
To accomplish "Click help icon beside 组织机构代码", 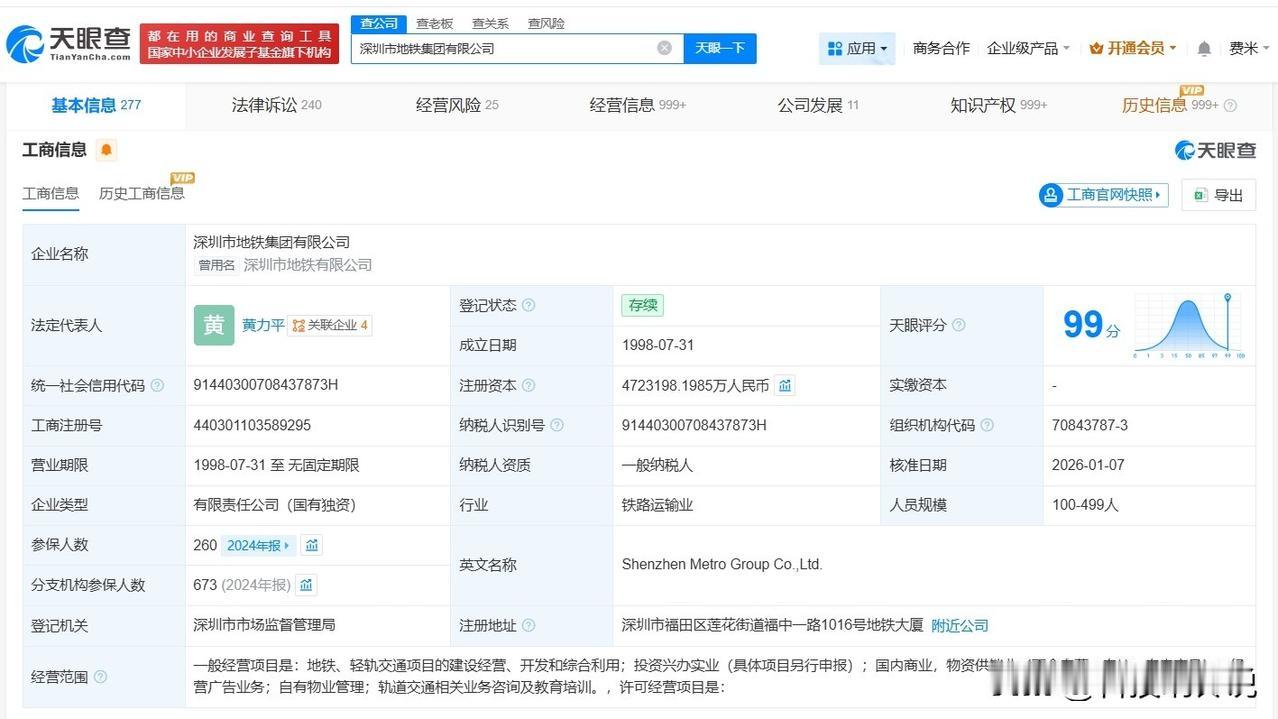I will click(x=987, y=425).
